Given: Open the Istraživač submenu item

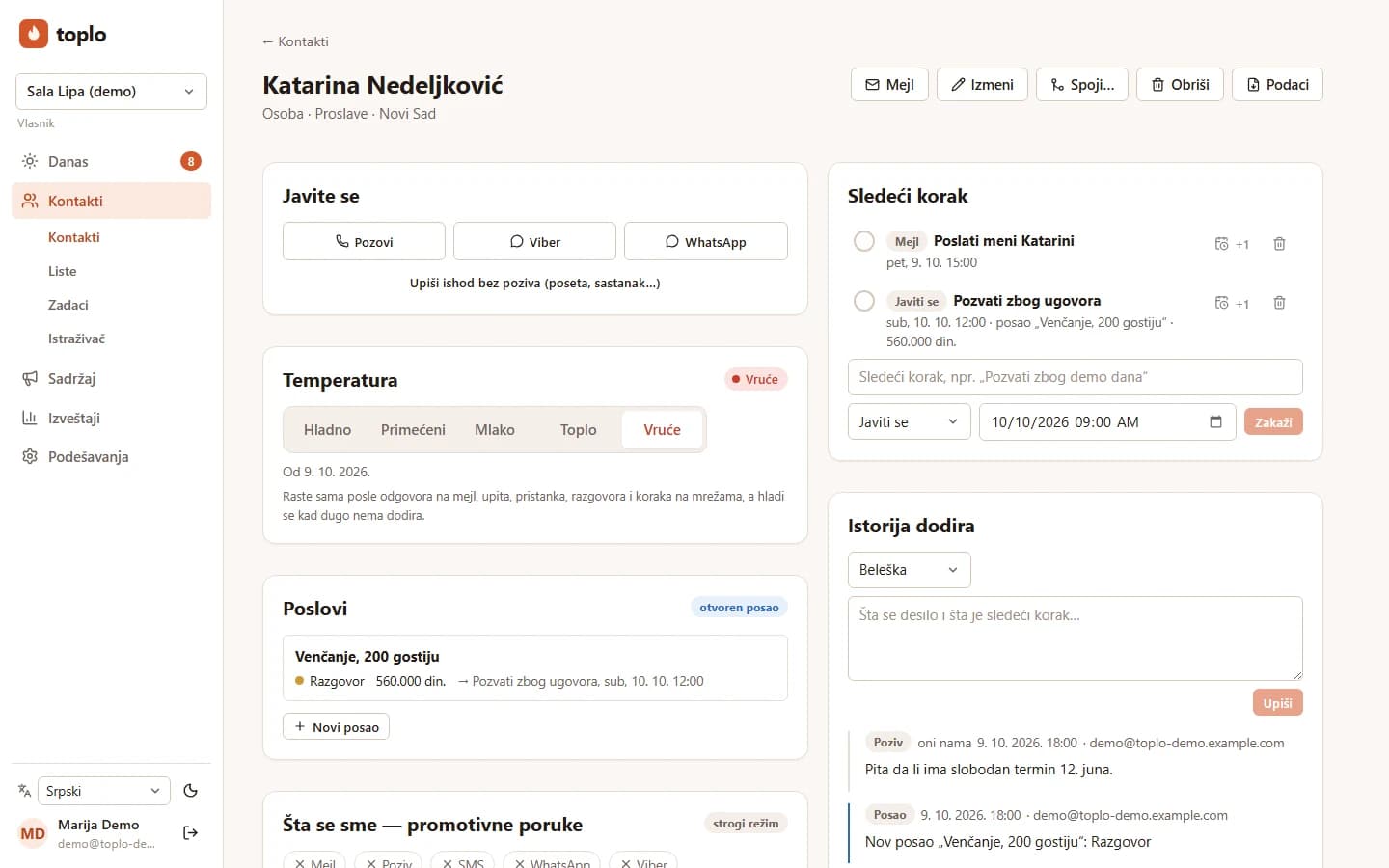Looking at the screenshot, I should (x=76, y=339).
